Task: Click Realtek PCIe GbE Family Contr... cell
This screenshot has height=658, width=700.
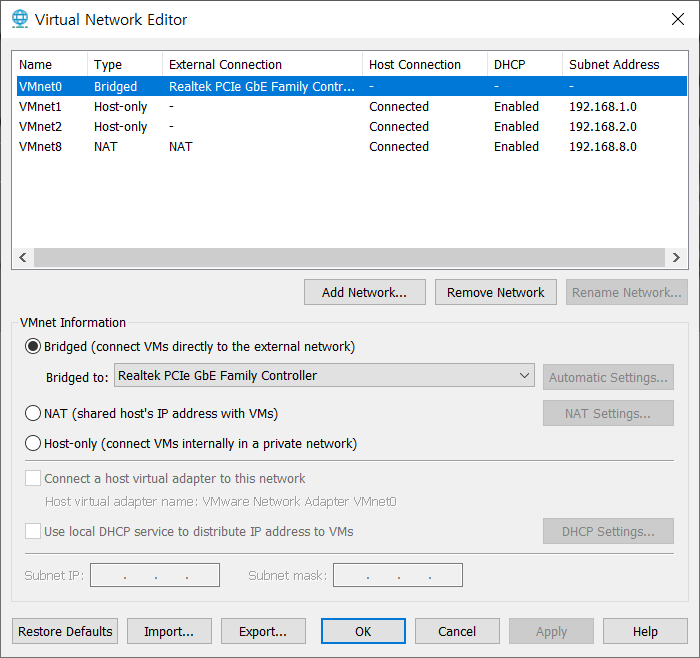Action: (x=262, y=86)
